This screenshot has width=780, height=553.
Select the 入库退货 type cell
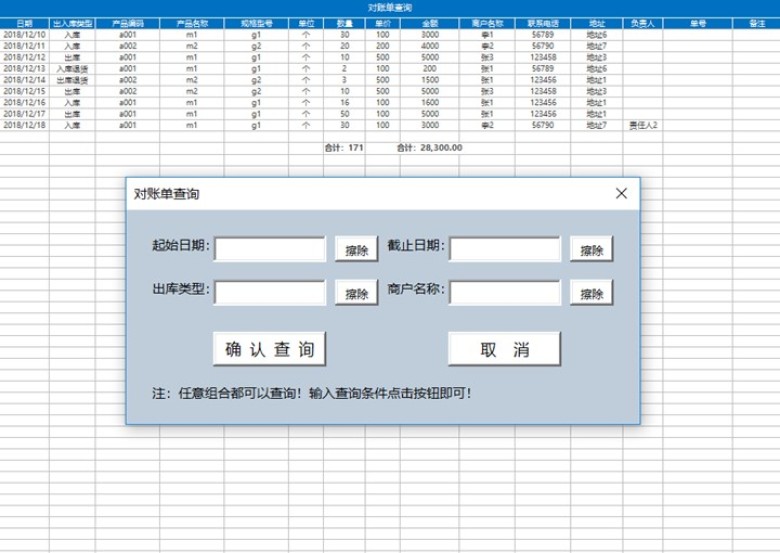(x=72, y=69)
